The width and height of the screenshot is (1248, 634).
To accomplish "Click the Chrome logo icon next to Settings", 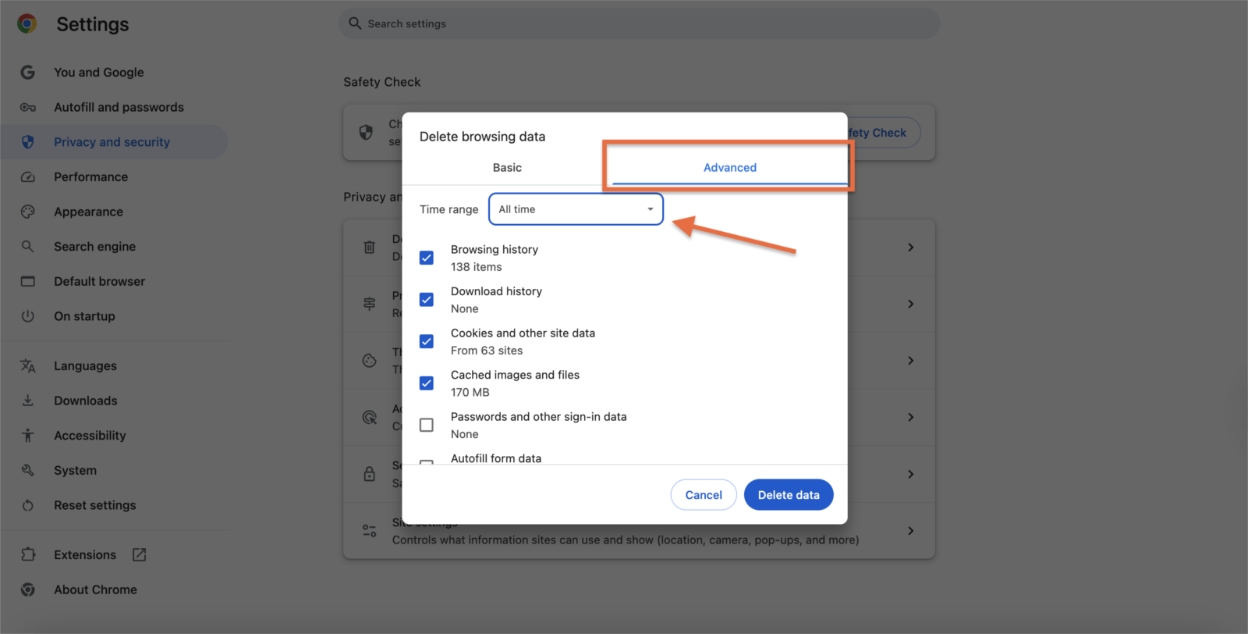I will tap(27, 24).
